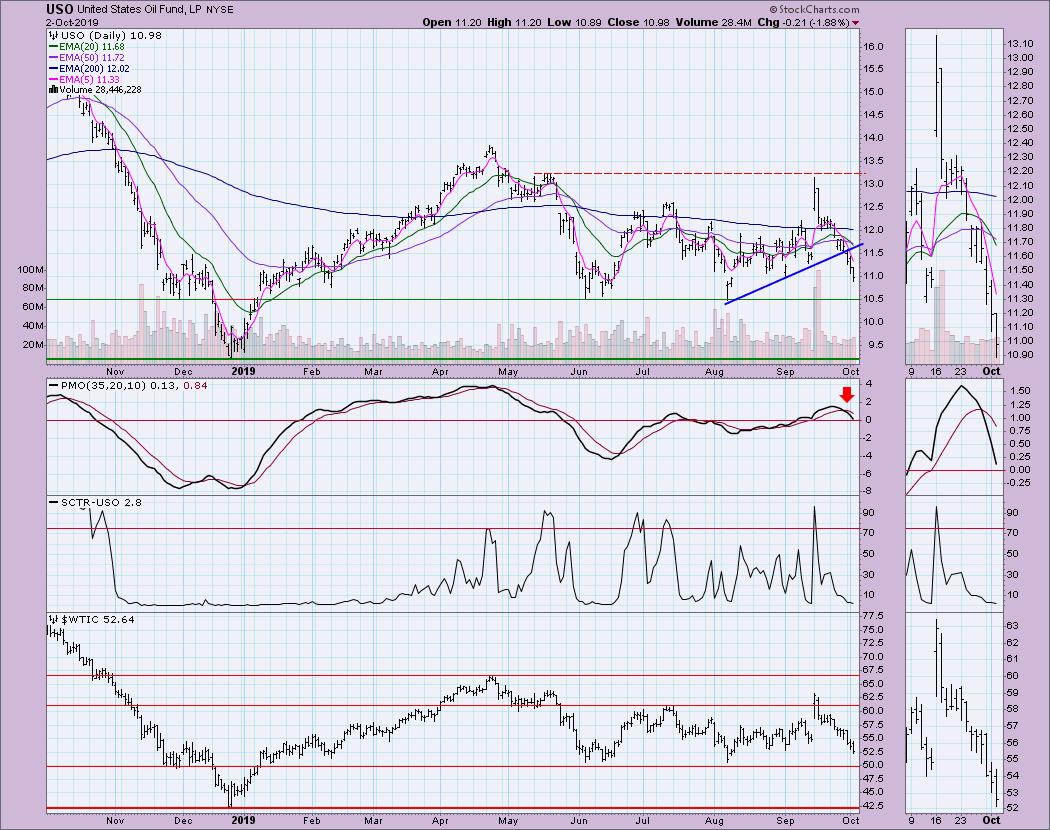Image resolution: width=1050 pixels, height=830 pixels.
Task: Click the "Chg -0.21 (-1.88%)" change value
Action: tap(804, 22)
